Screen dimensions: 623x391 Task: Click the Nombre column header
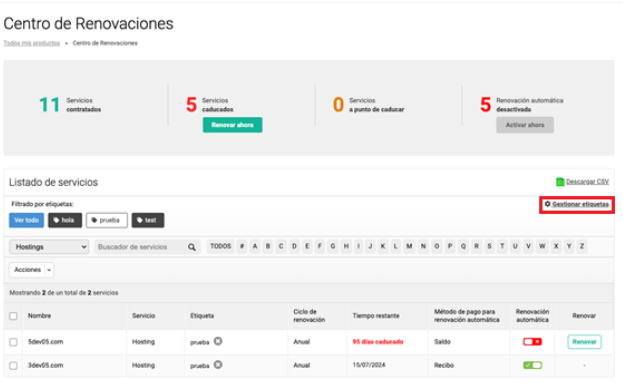[39, 316]
